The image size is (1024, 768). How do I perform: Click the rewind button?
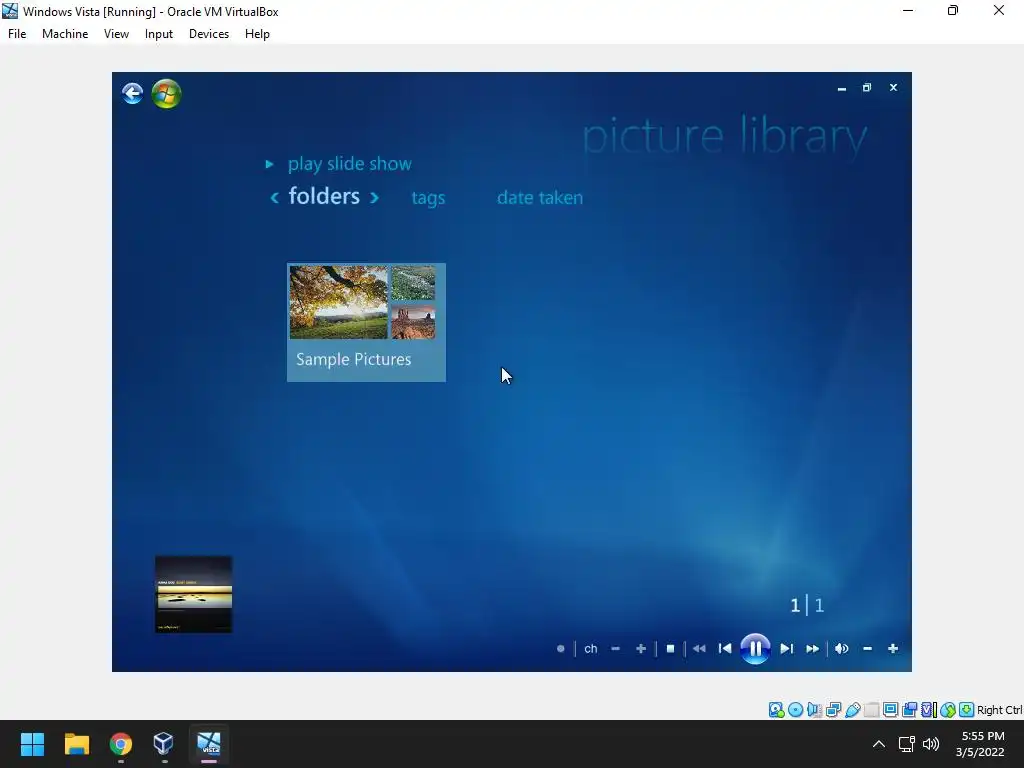[699, 648]
